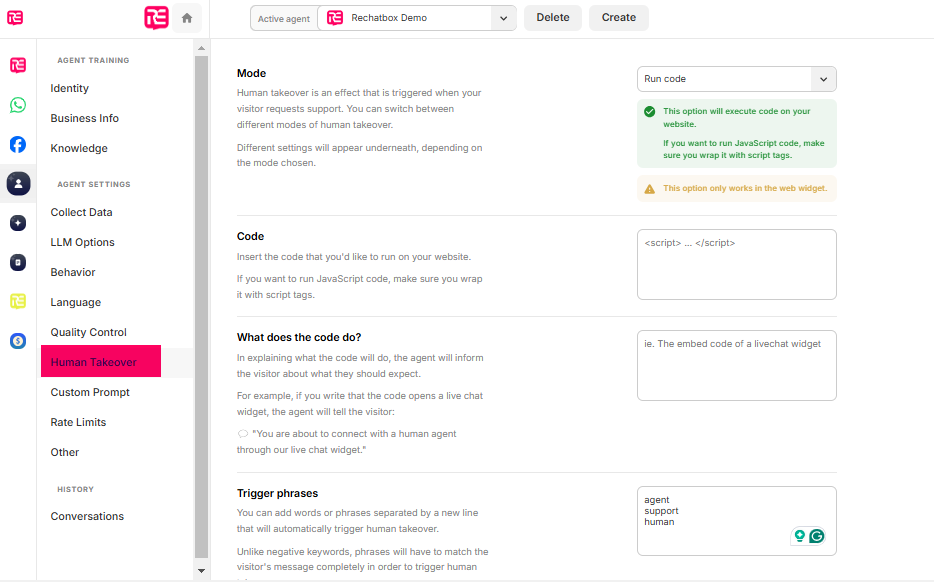This screenshot has width=934, height=582.
Task: Open the Facebook channel icon
Action: click(x=18, y=144)
